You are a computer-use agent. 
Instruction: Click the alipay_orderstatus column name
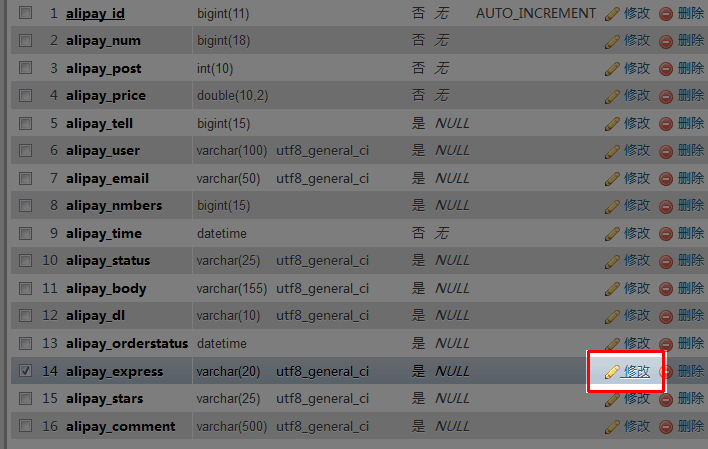(x=127, y=343)
